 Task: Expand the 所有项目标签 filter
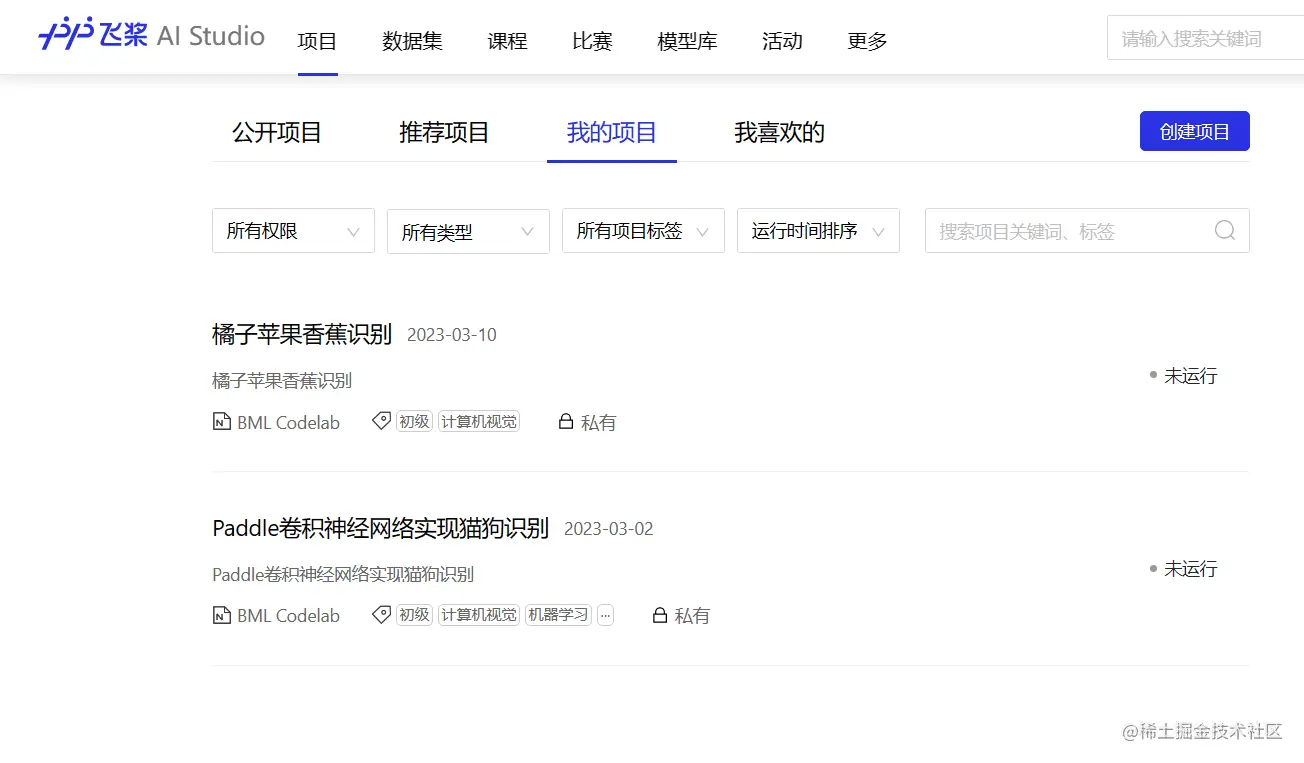click(x=643, y=231)
